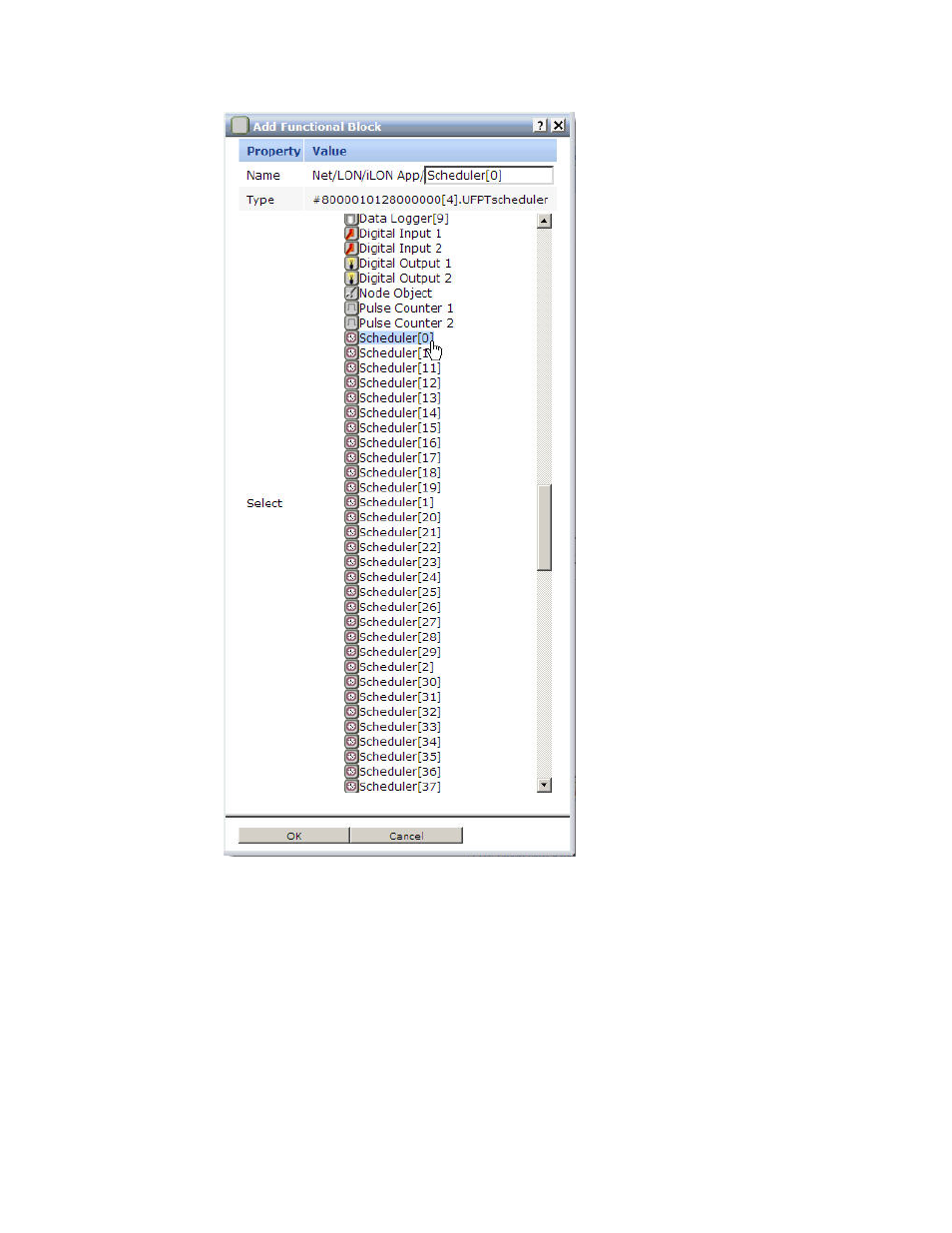Select Scheduler[36] entry
Image resolution: width=952 pixels, height=1233 pixels.
pos(399,773)
